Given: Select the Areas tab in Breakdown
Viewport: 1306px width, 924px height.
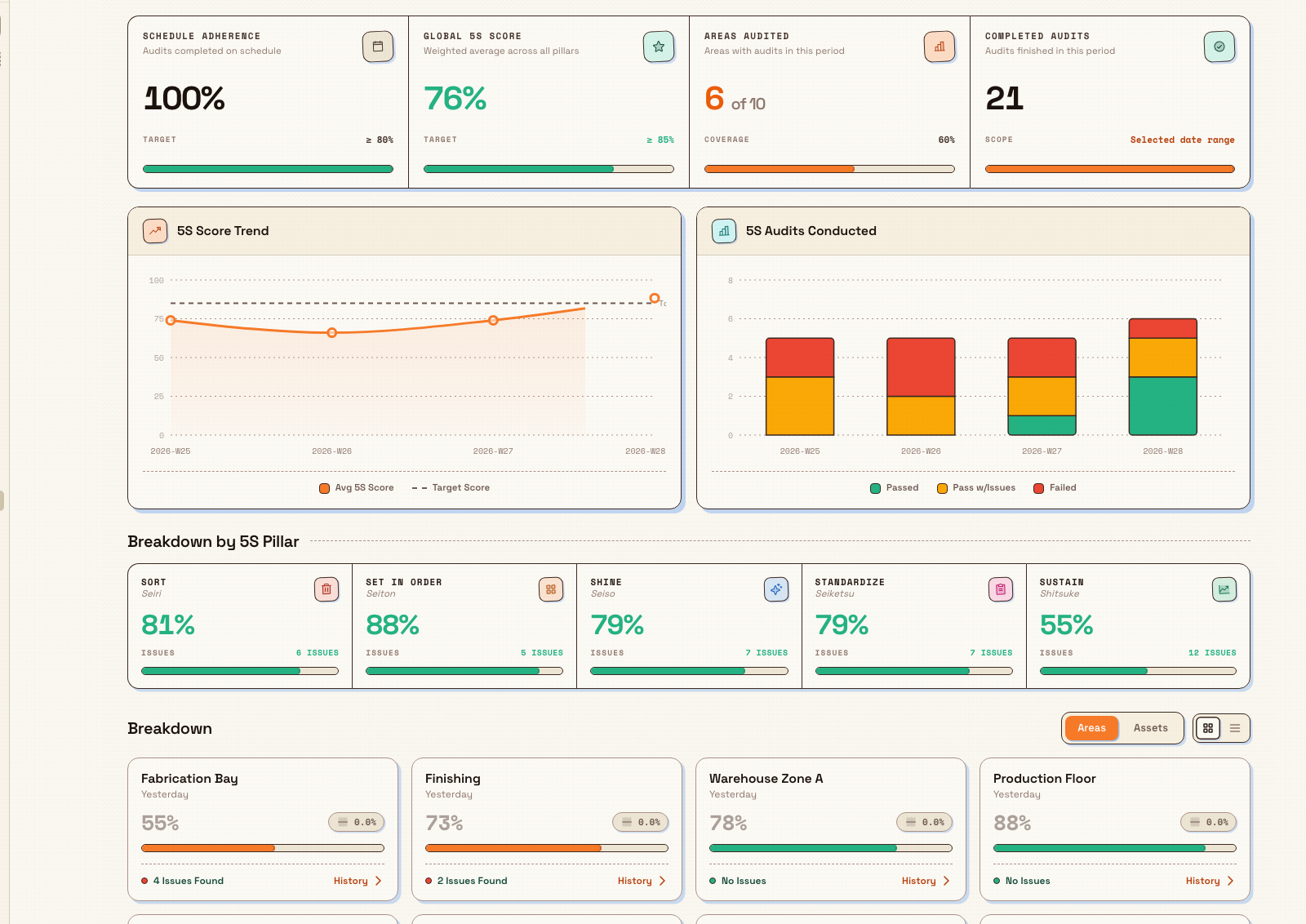Looking at the screenshot, I should click(1091, 728).
